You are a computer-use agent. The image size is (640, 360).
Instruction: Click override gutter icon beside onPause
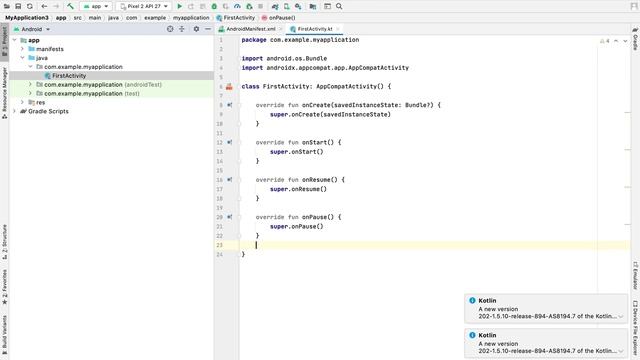[229, 217]
